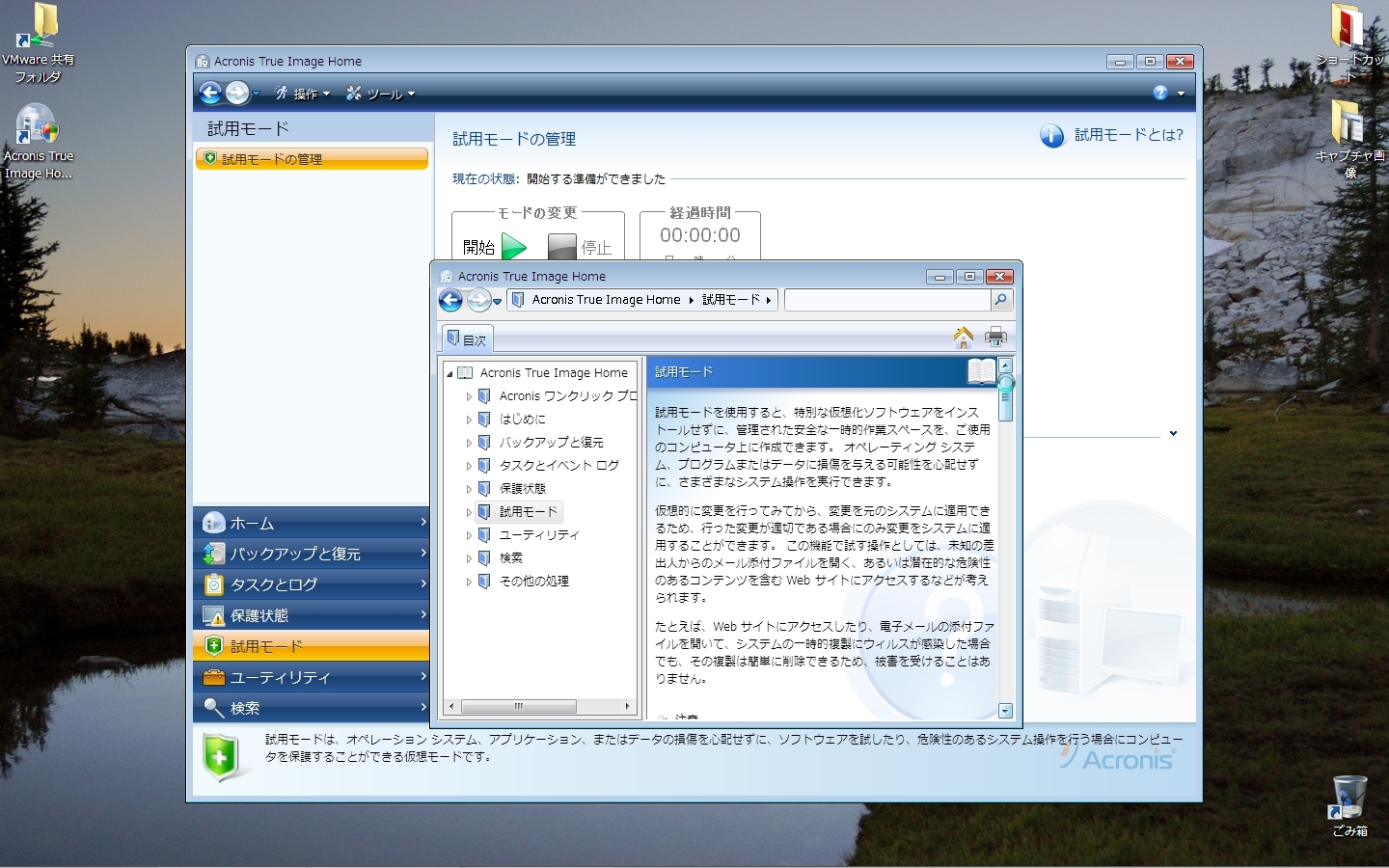Click the small expand chevron right of main pane

pyautogui.click(x=1173, y=433)
